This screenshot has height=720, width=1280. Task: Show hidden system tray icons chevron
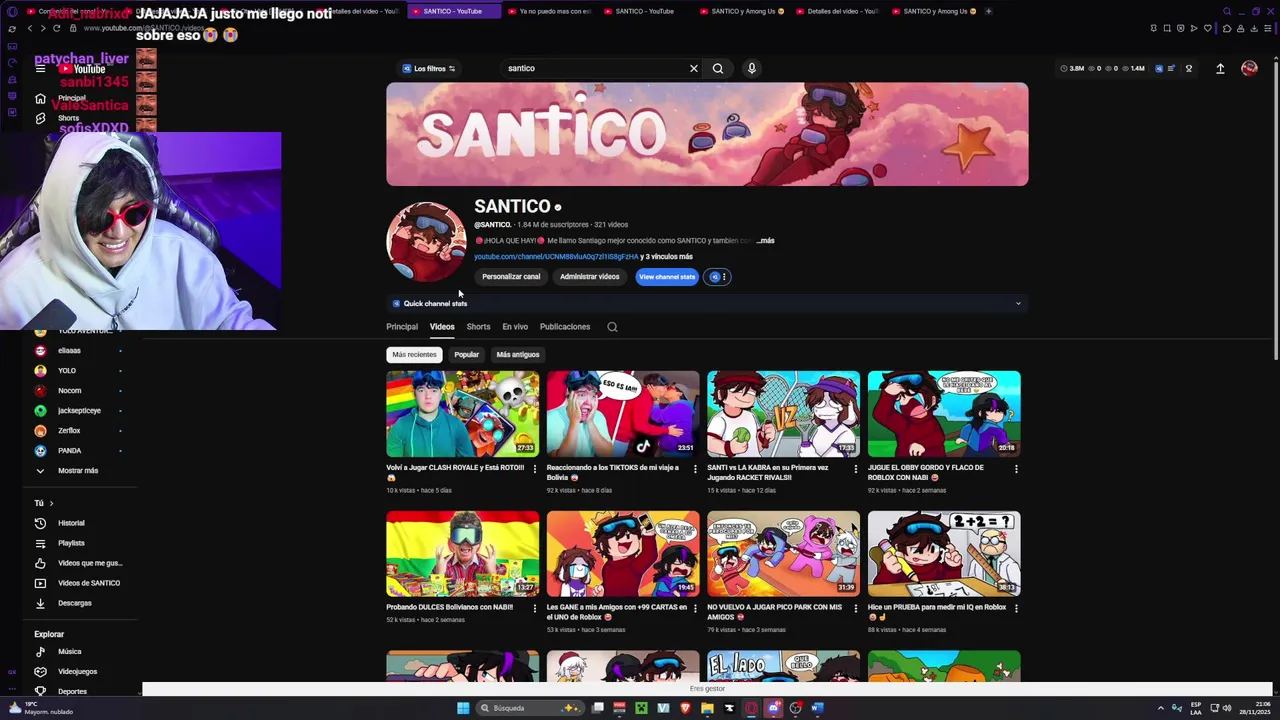click(x=1161, y=708)
